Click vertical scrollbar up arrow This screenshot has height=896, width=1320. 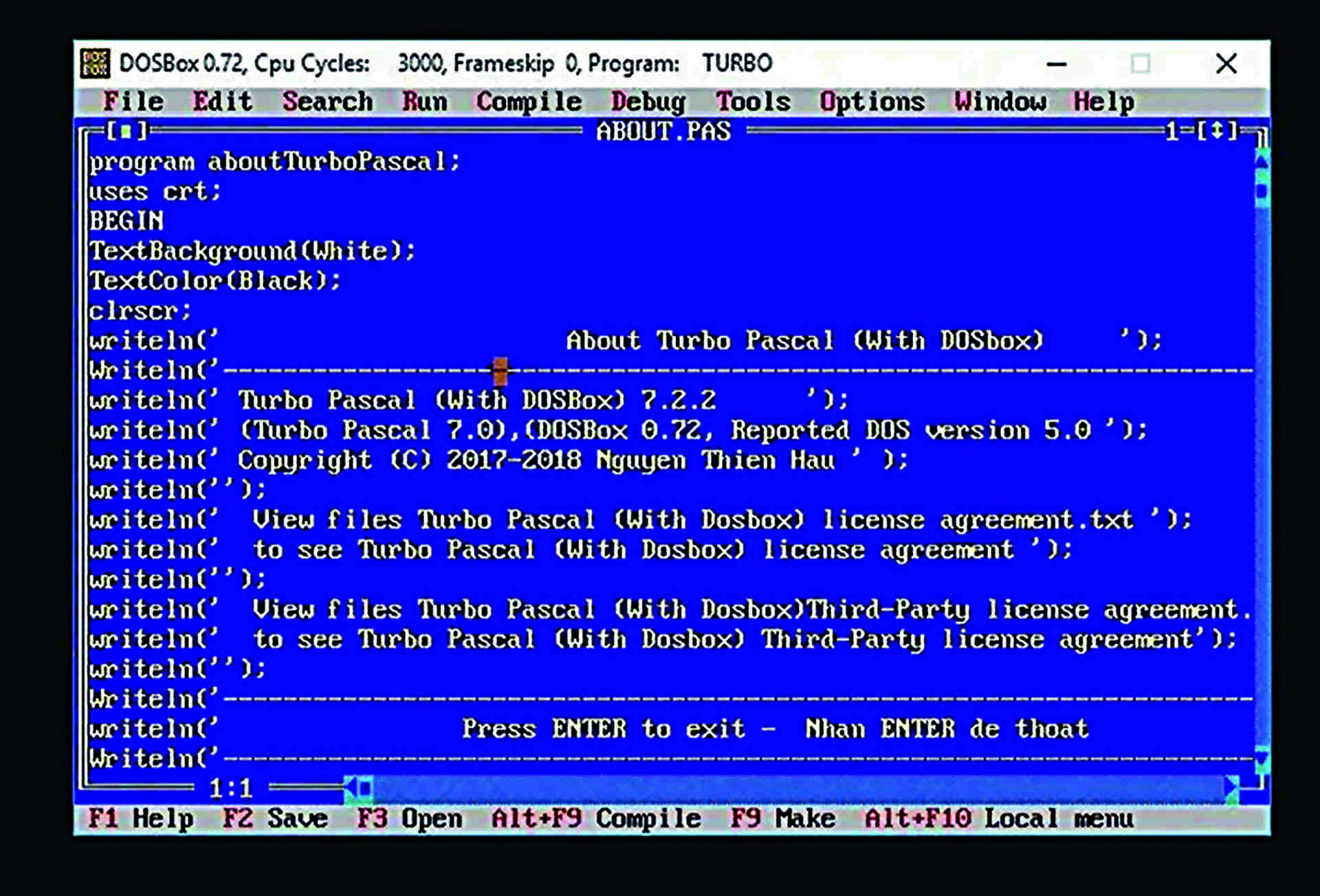click(1262, 161)
